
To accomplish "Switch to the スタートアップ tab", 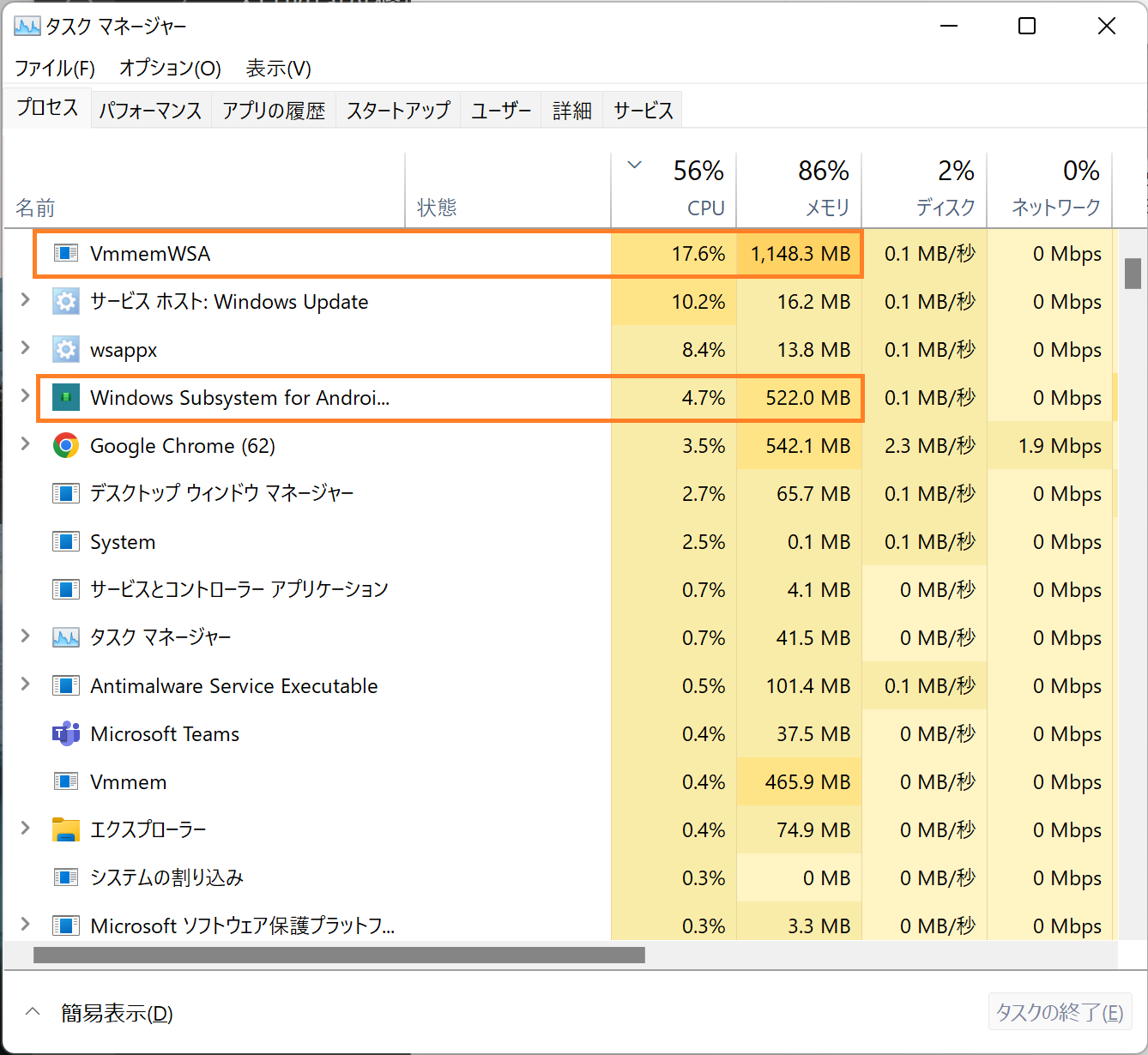I will tap(398, 110).
